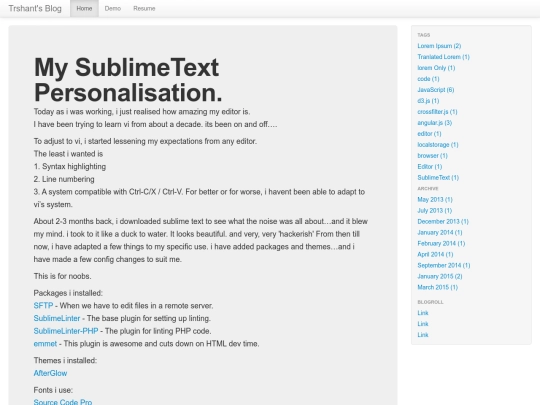Open the capitalized Editor (1) tag
The image size is (540, 405).
[429, 167]
